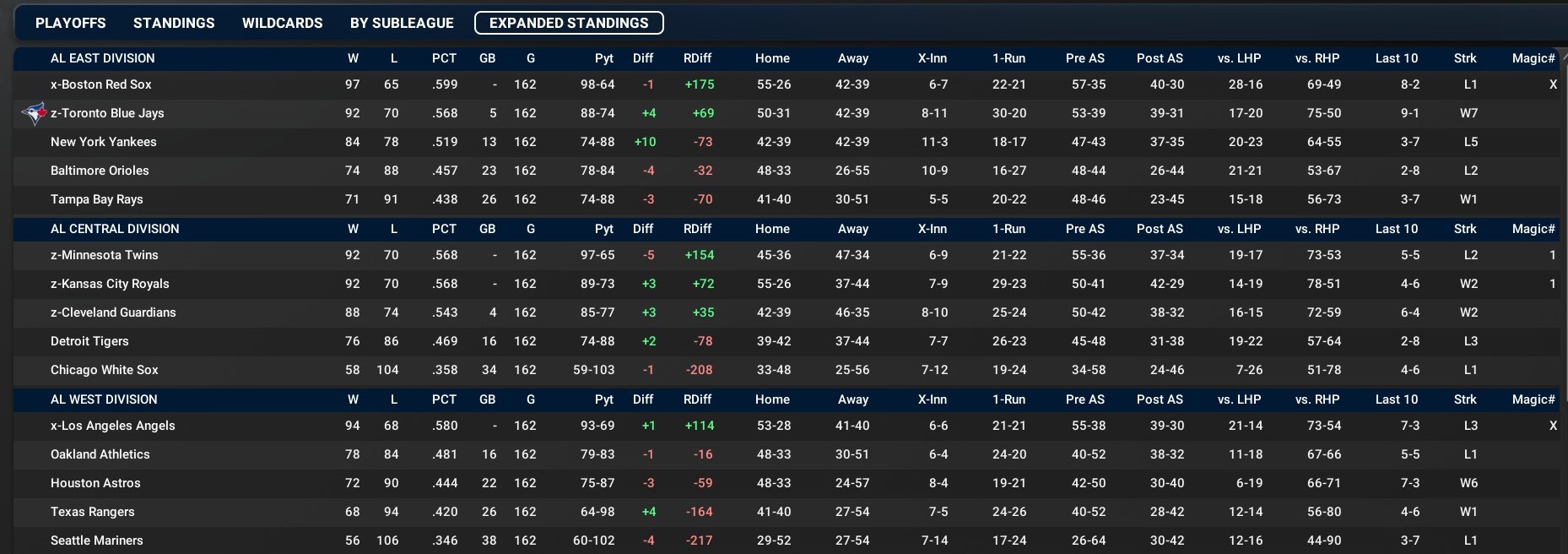Select the Kansas City Royals link

(x=110, y=284)
